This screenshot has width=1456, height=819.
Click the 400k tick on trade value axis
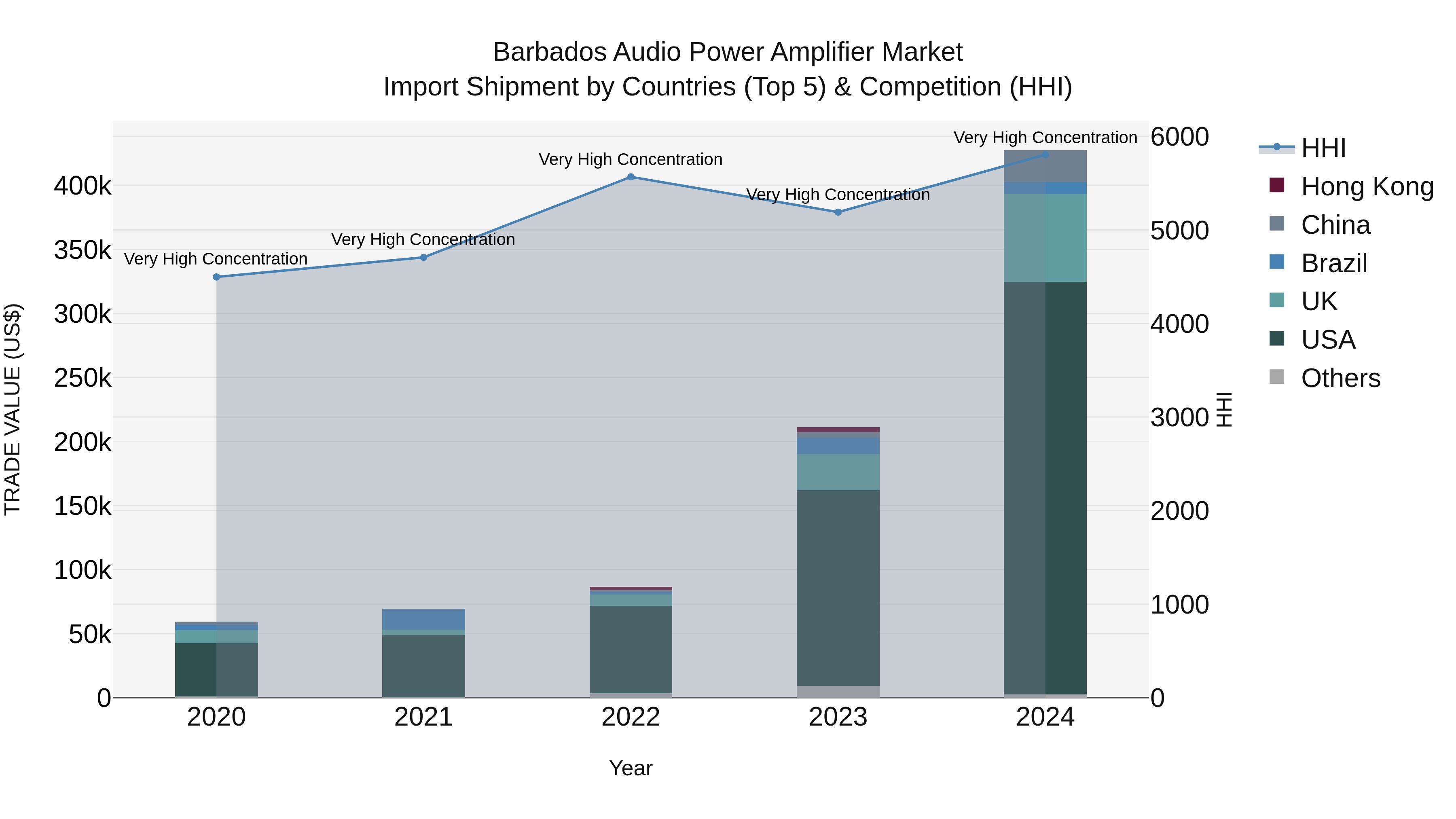pos(83,185)
